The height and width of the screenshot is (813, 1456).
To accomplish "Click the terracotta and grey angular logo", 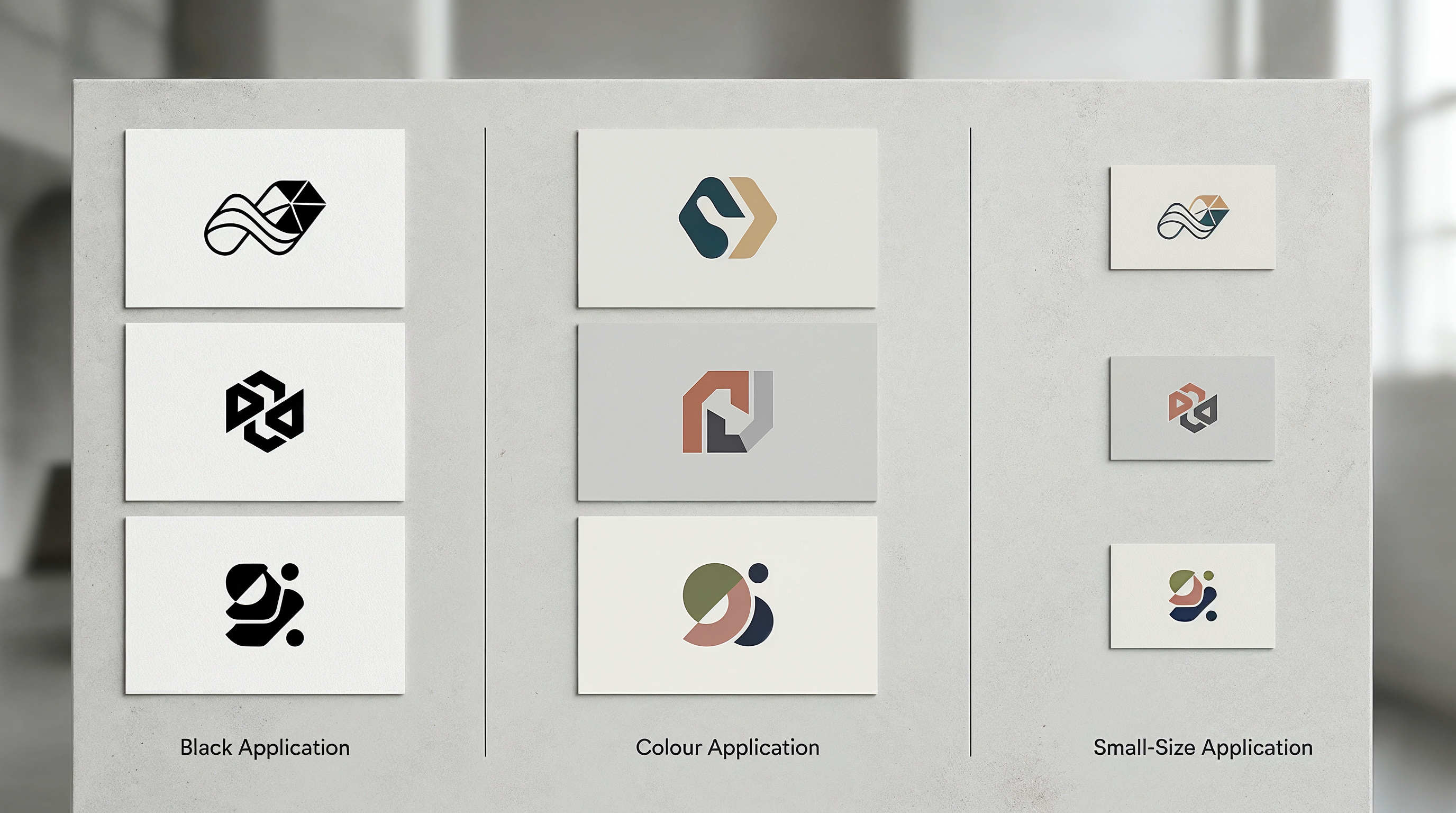I will 727,412.
